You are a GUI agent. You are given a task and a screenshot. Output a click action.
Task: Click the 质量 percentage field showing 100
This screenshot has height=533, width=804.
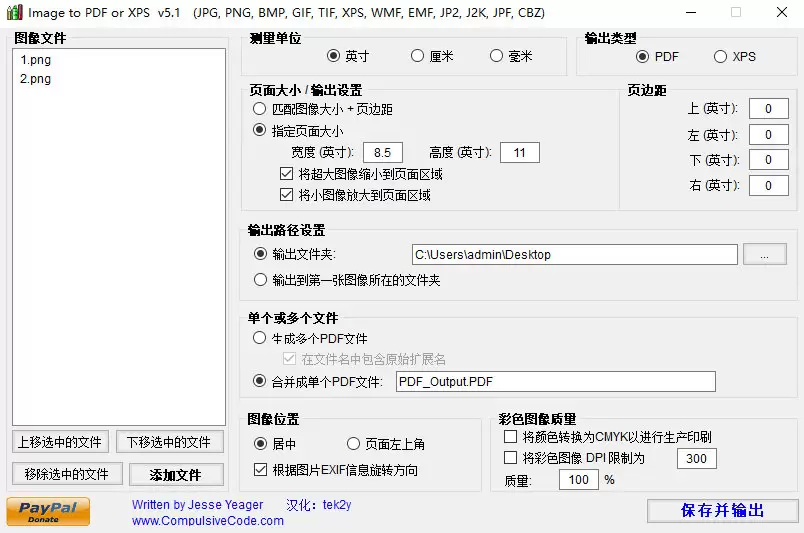pos(578,480)
